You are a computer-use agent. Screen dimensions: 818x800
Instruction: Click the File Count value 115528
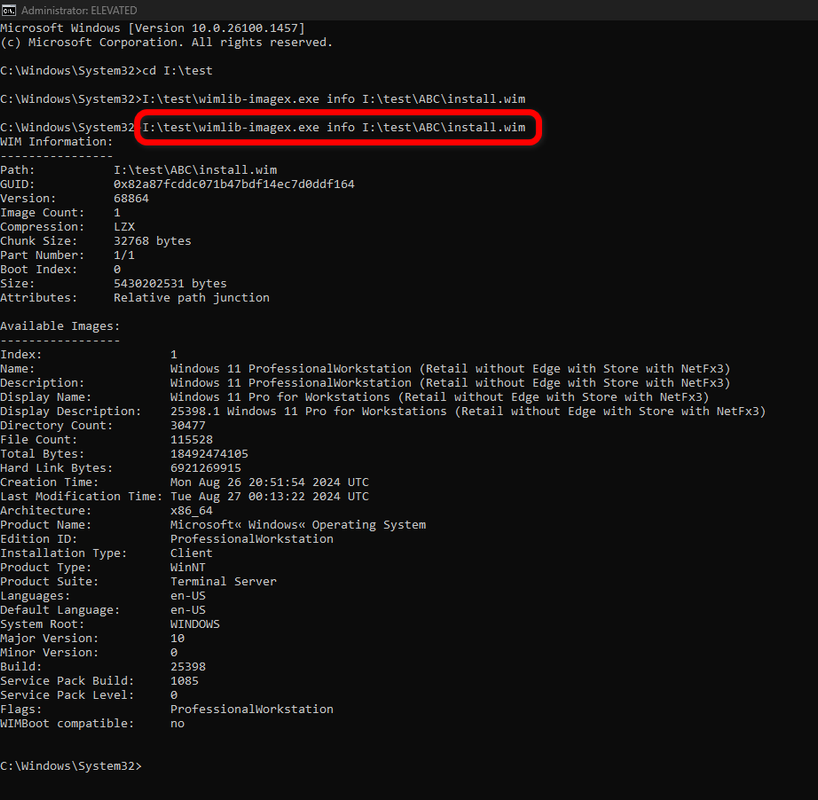[191, 439]
